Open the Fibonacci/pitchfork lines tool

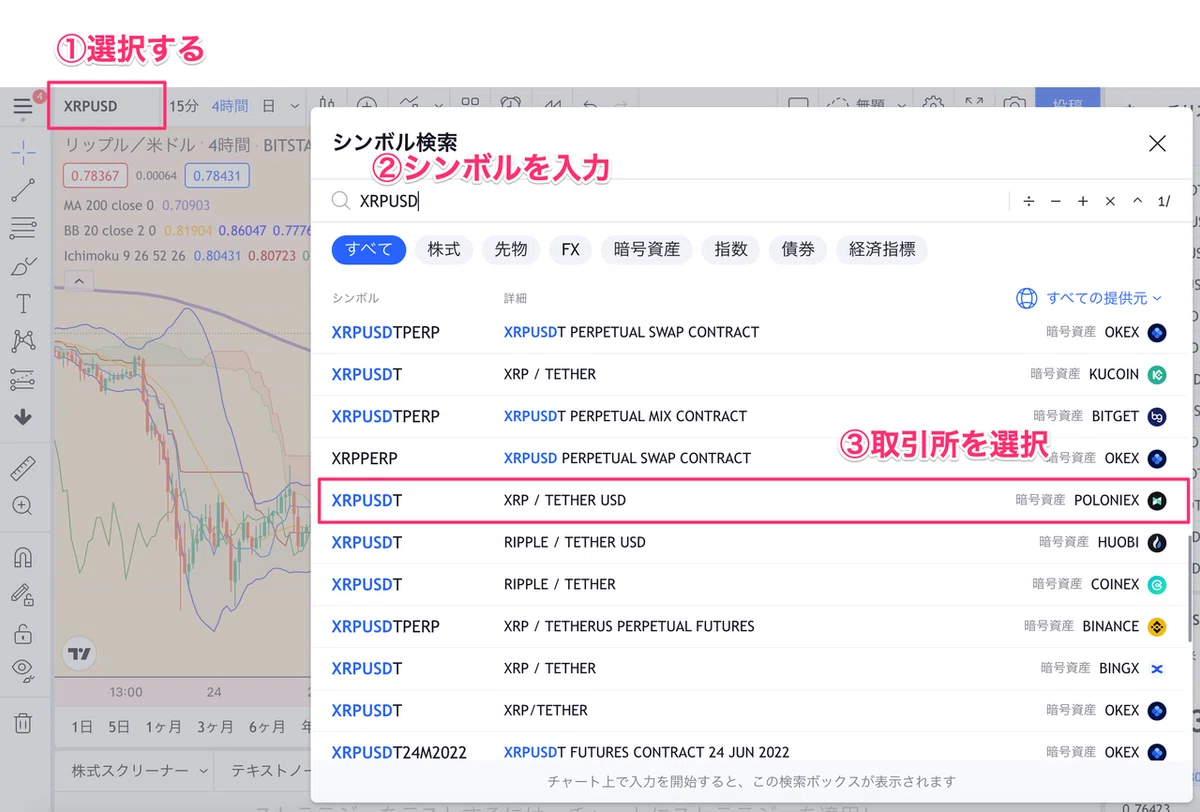pos(23,228)
